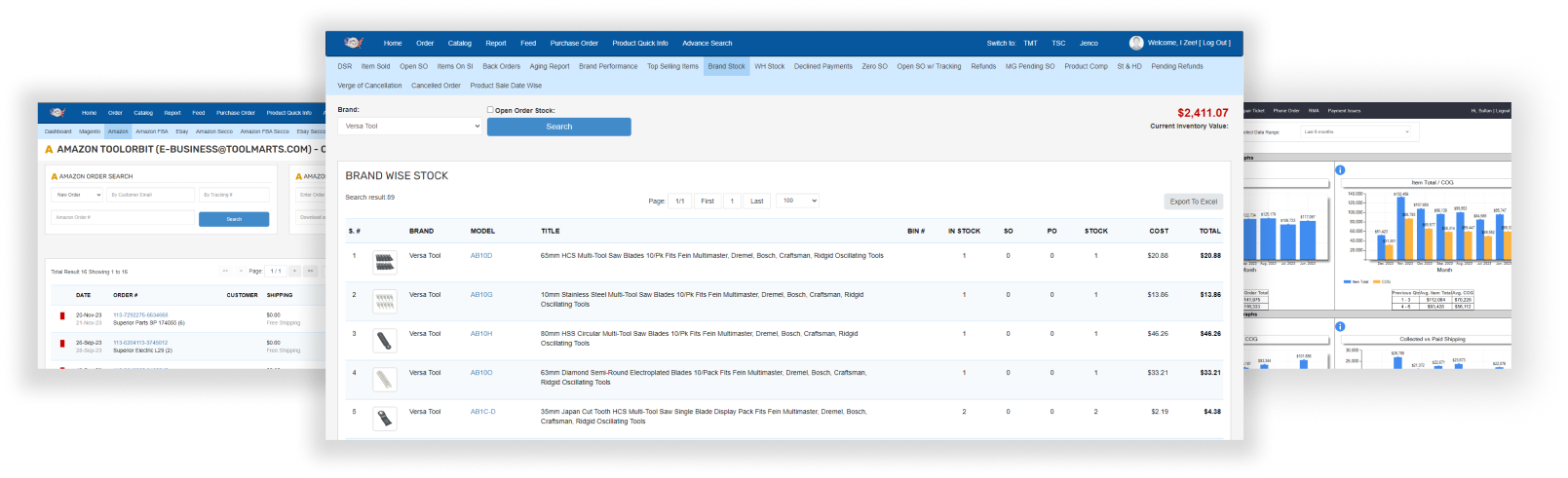Click the info icon above Collected vs Paid Shipping
Screen dimensions: 1568x478
1340,326
